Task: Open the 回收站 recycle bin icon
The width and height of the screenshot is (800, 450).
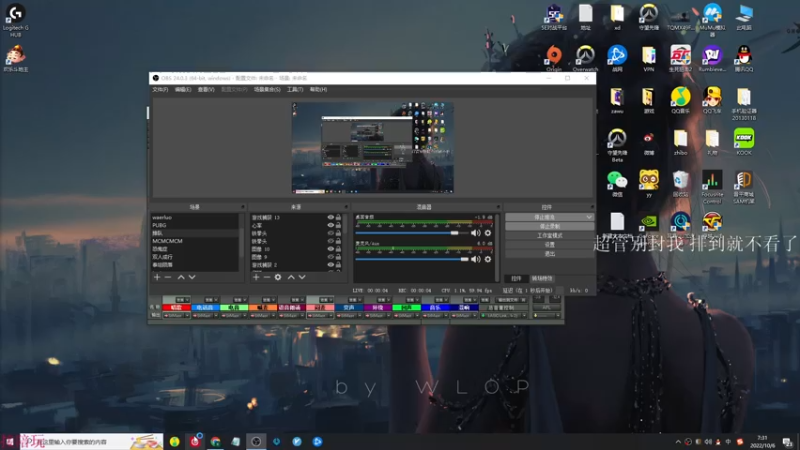Action: tap(680, 183)
